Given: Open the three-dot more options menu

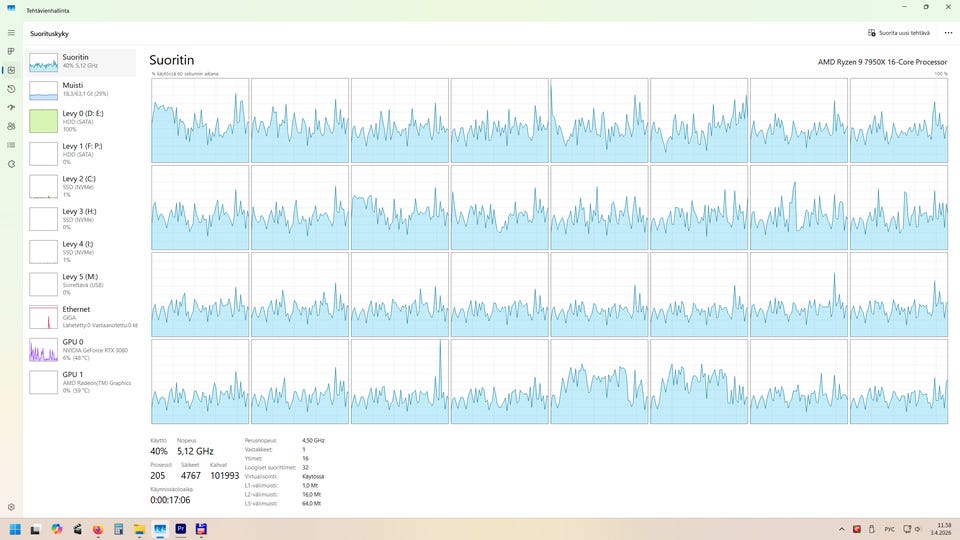Looking at the screenshot, I should pos(948,33).
